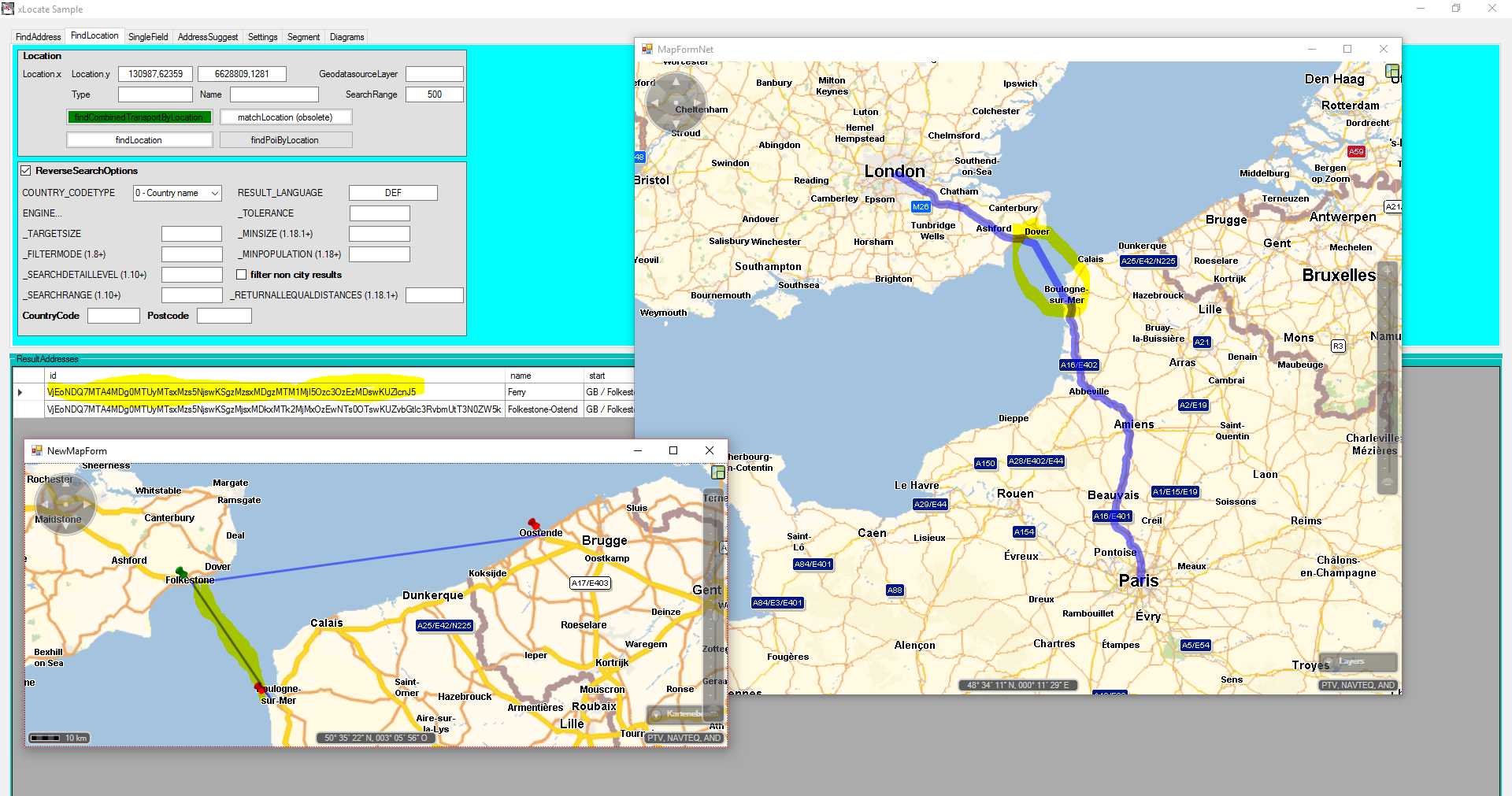Click the SearchRange input field
Image resolution: width=1512 pixels, height=796 pixels.
coord(434,94)
